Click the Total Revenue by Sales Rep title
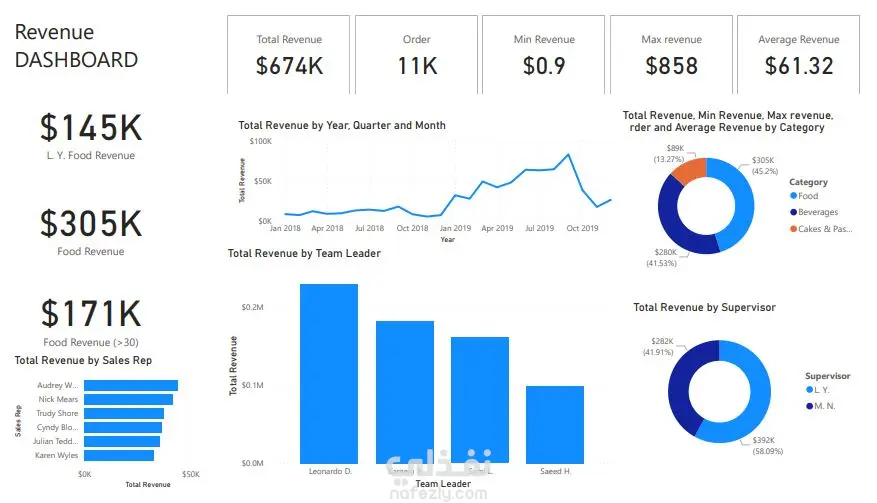 click(83, 360)
